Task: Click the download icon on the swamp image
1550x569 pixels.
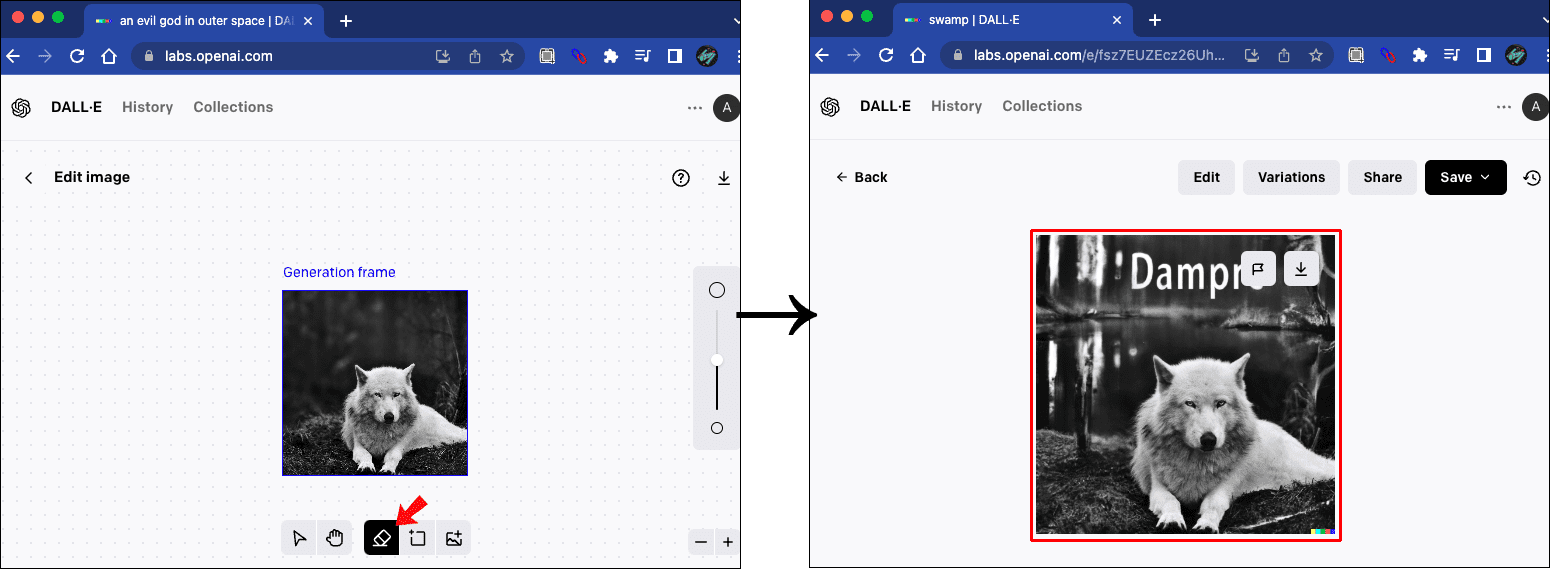Action: (x=1301, y=269)
